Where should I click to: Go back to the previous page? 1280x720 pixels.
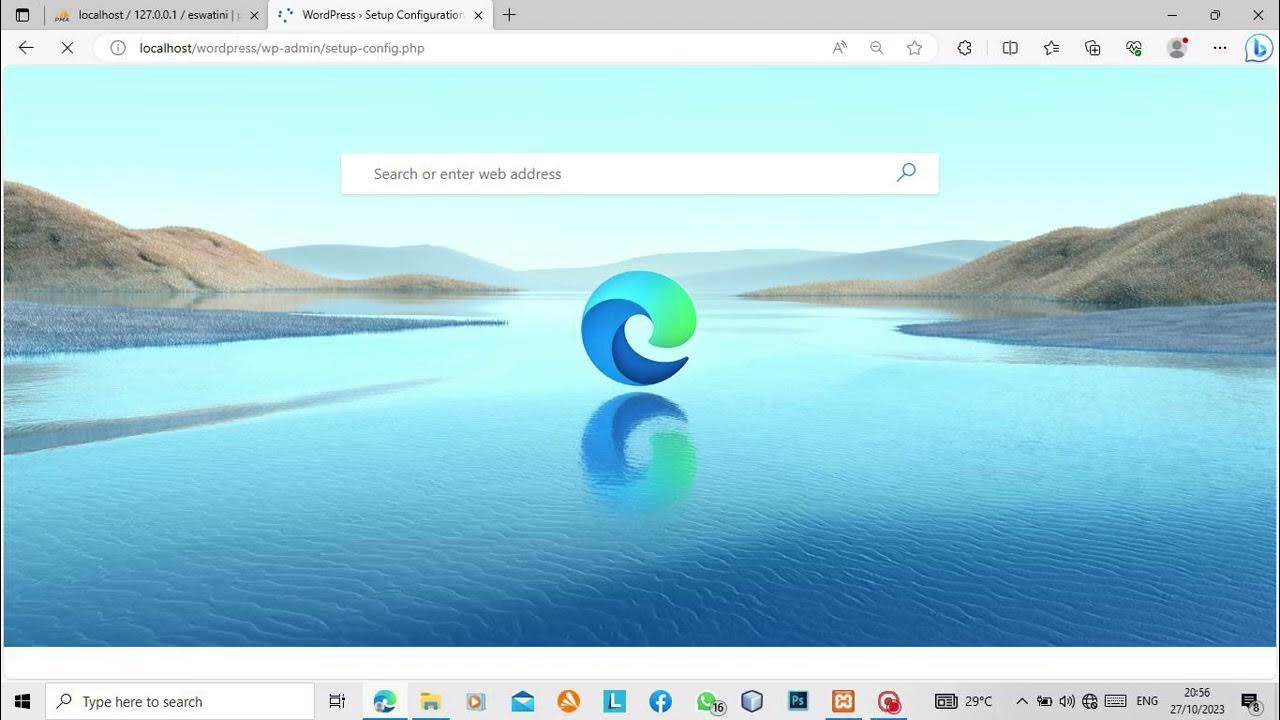26,48
